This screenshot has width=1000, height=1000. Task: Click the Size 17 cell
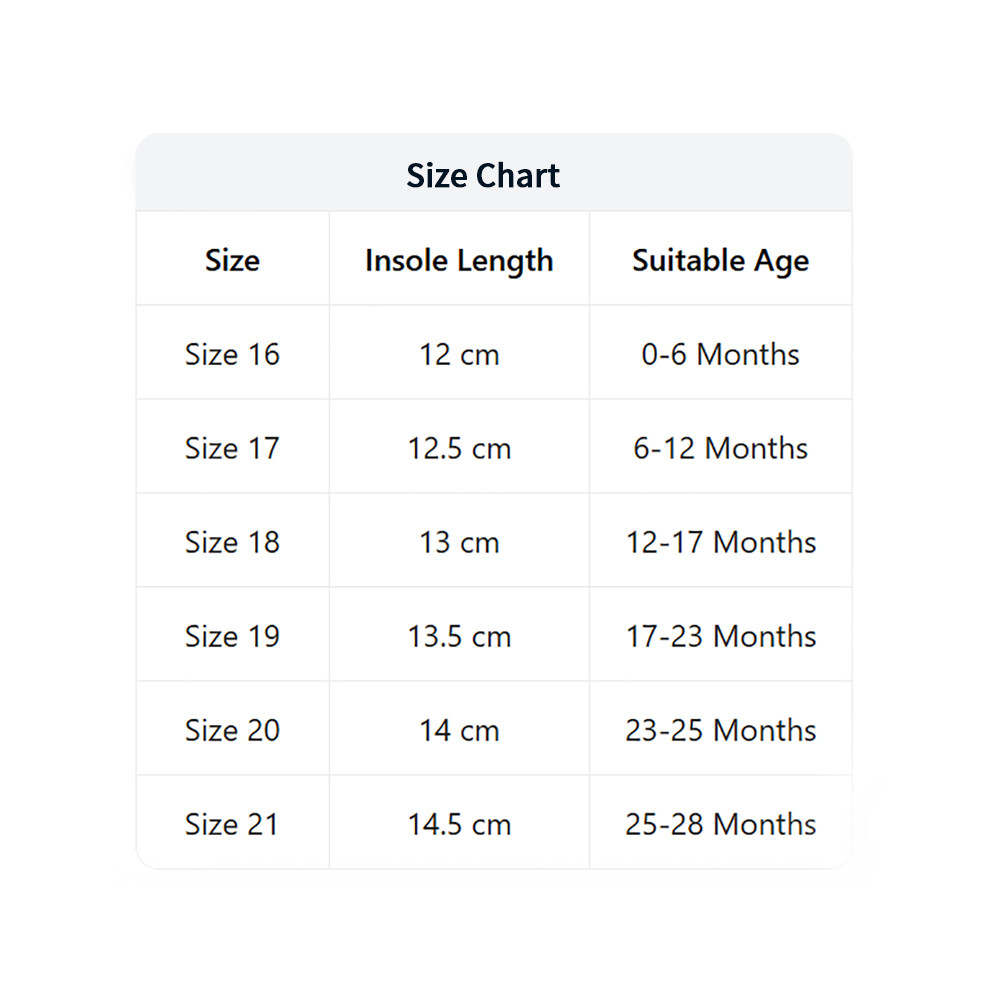click(x=232, y=447)
